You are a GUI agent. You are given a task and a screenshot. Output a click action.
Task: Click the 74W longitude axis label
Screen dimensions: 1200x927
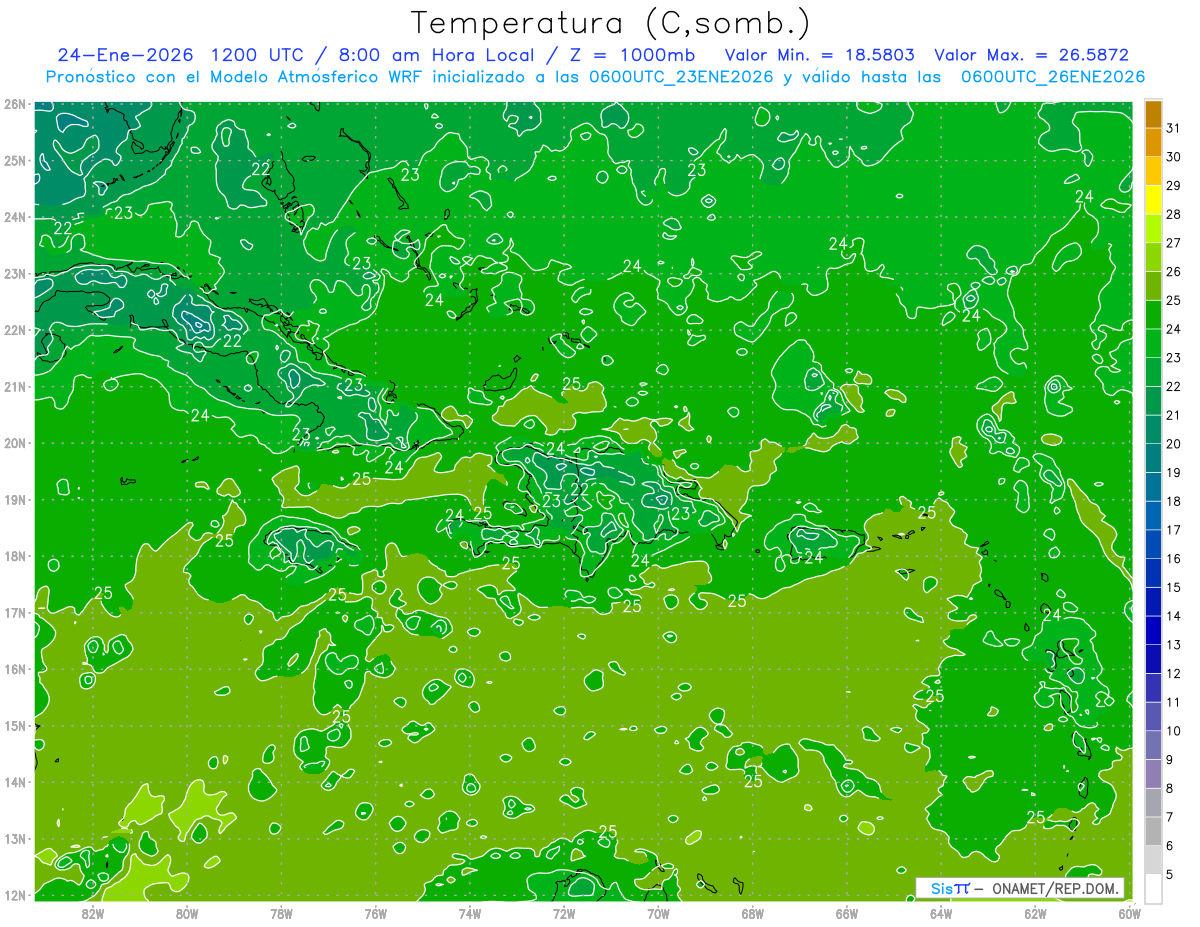(x=469, y=913)
